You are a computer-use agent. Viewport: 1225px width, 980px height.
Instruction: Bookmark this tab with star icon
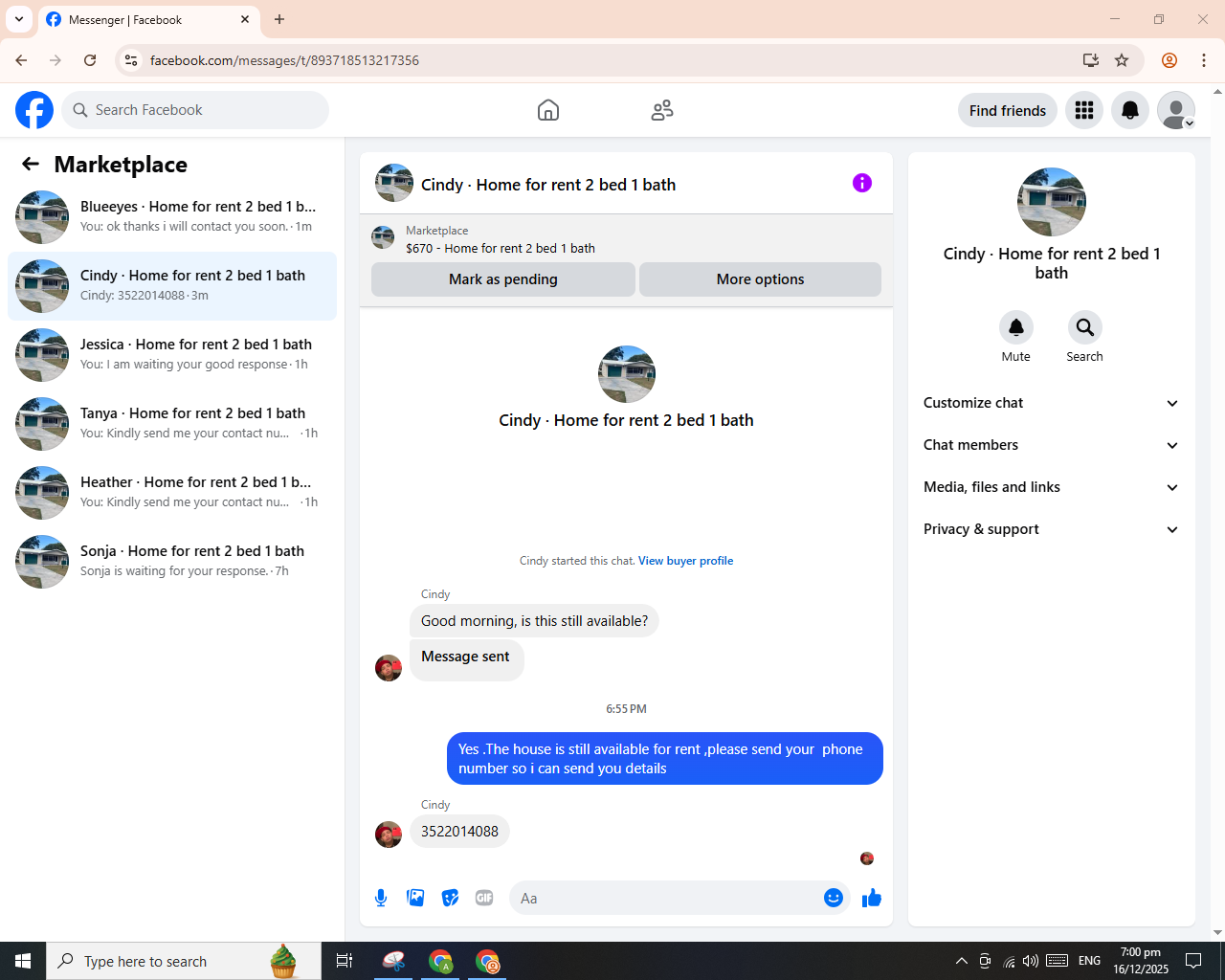click(1122, 60)
